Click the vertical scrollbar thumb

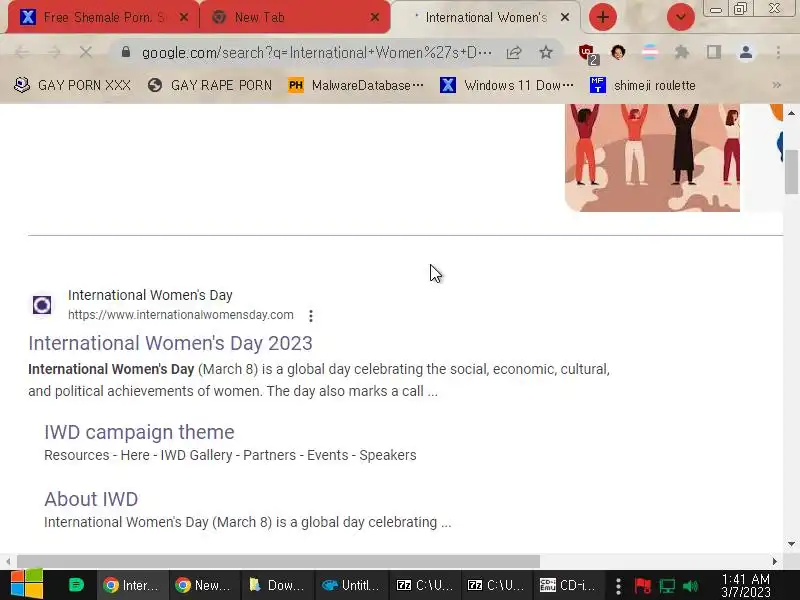(x=791, y=172)
